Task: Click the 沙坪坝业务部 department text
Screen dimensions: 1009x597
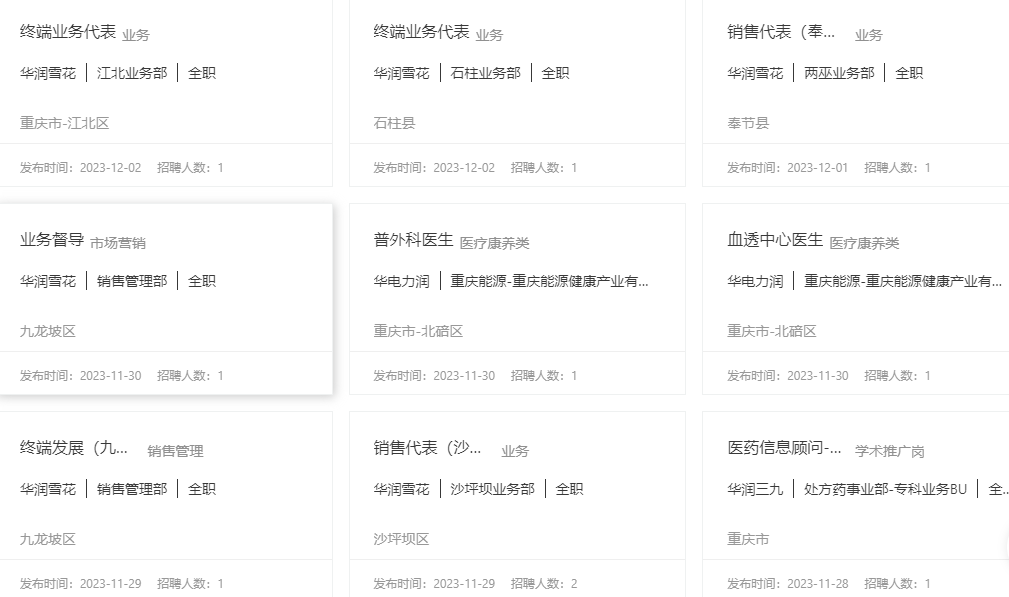Action: point(493,490)
